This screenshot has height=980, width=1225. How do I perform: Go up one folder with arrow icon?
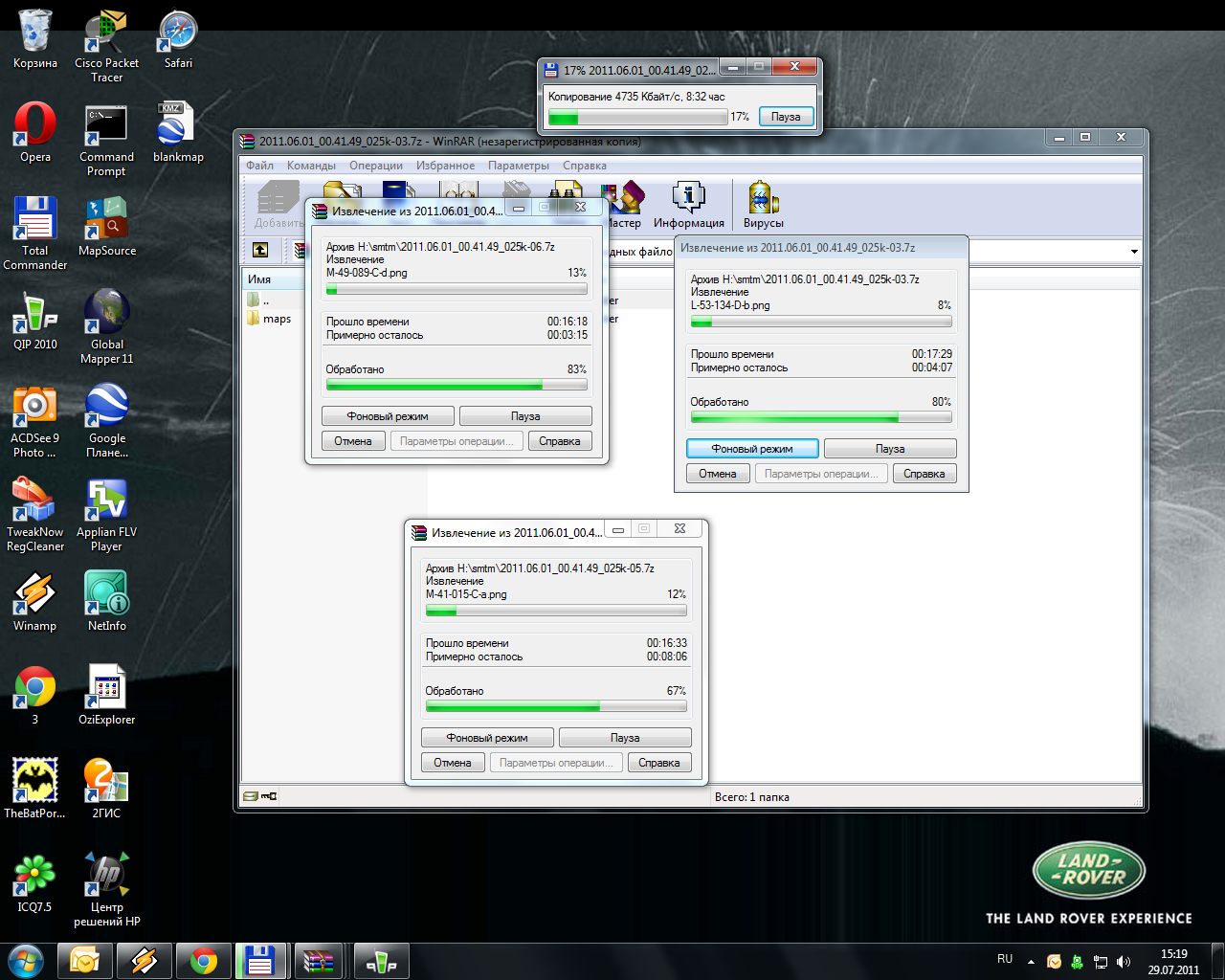click(x=260, y=250)
